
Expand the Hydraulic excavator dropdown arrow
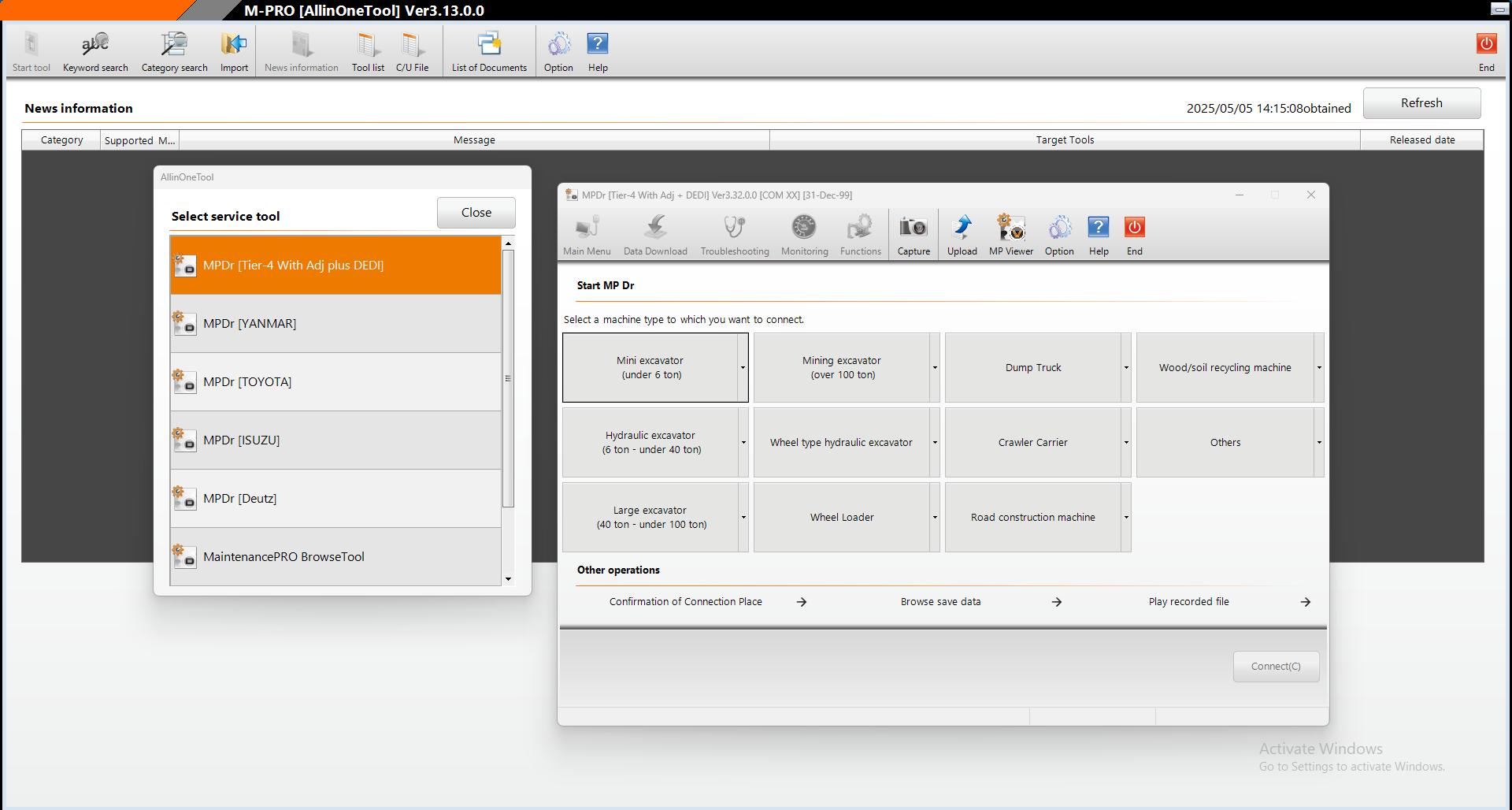click(743, 443)
